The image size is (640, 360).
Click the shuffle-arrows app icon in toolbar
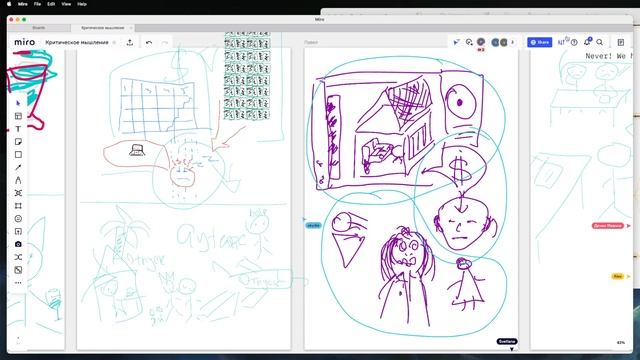coord(18,257)
